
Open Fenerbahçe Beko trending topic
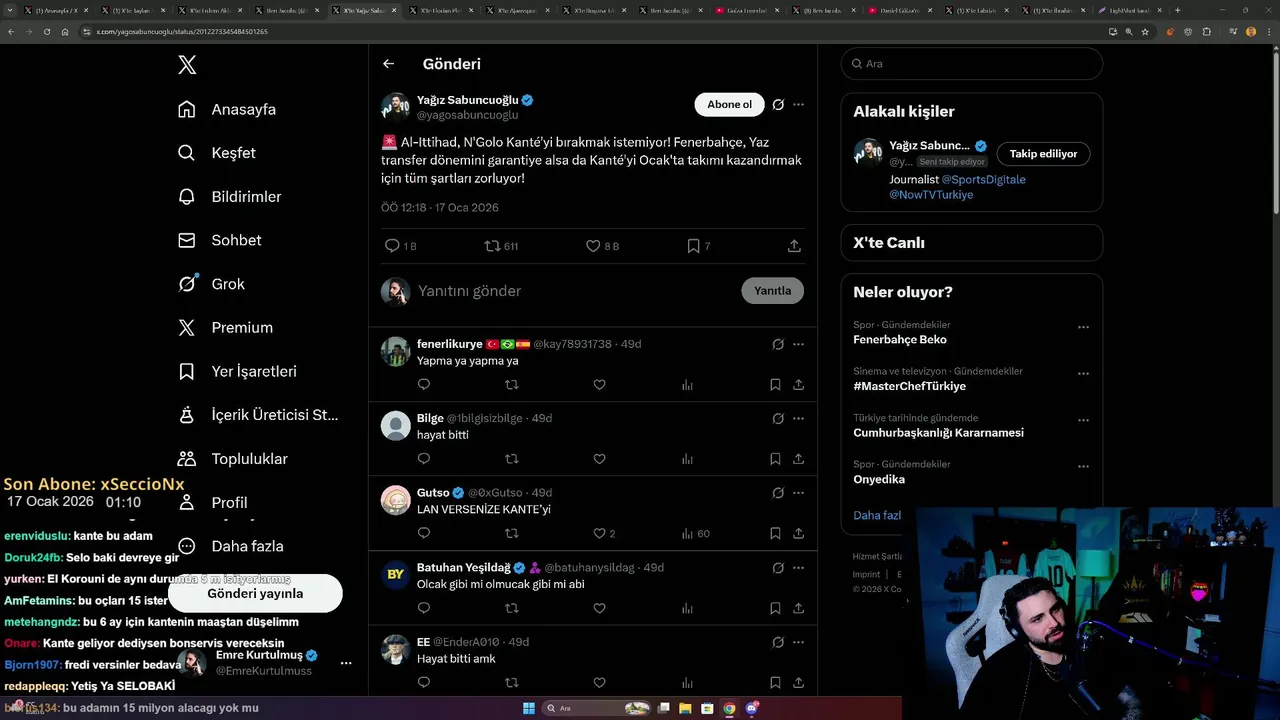(900, 340)
